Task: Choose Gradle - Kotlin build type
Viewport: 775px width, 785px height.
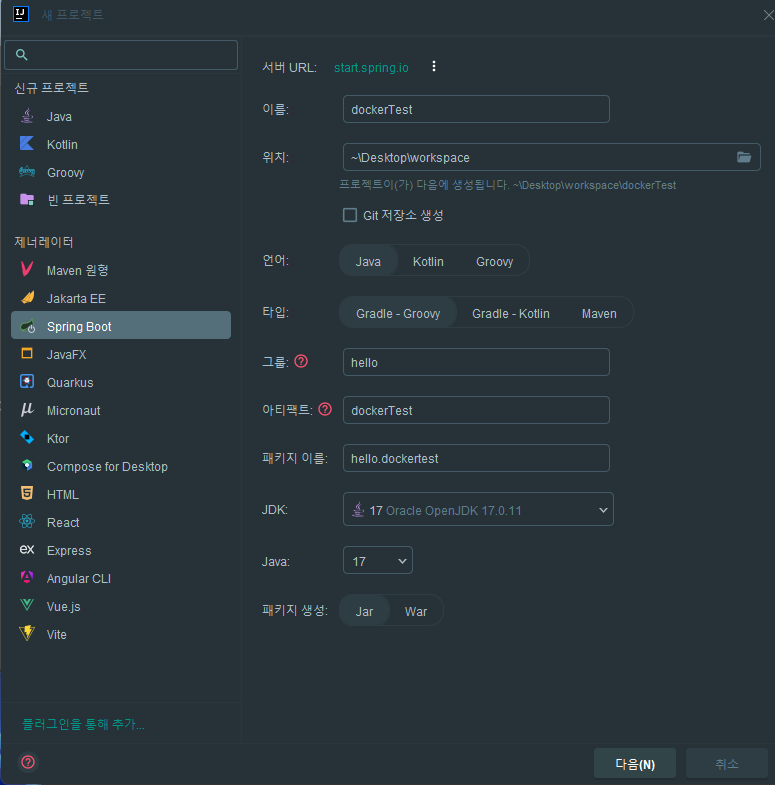Action: [511, 313]
